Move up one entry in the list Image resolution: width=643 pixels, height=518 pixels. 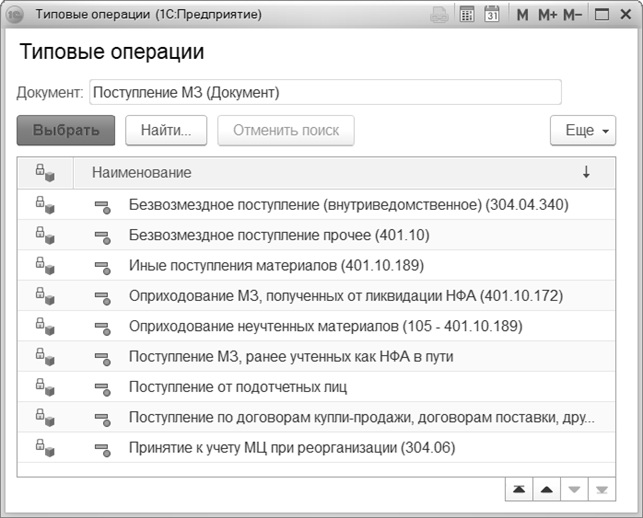click(546, 489)
